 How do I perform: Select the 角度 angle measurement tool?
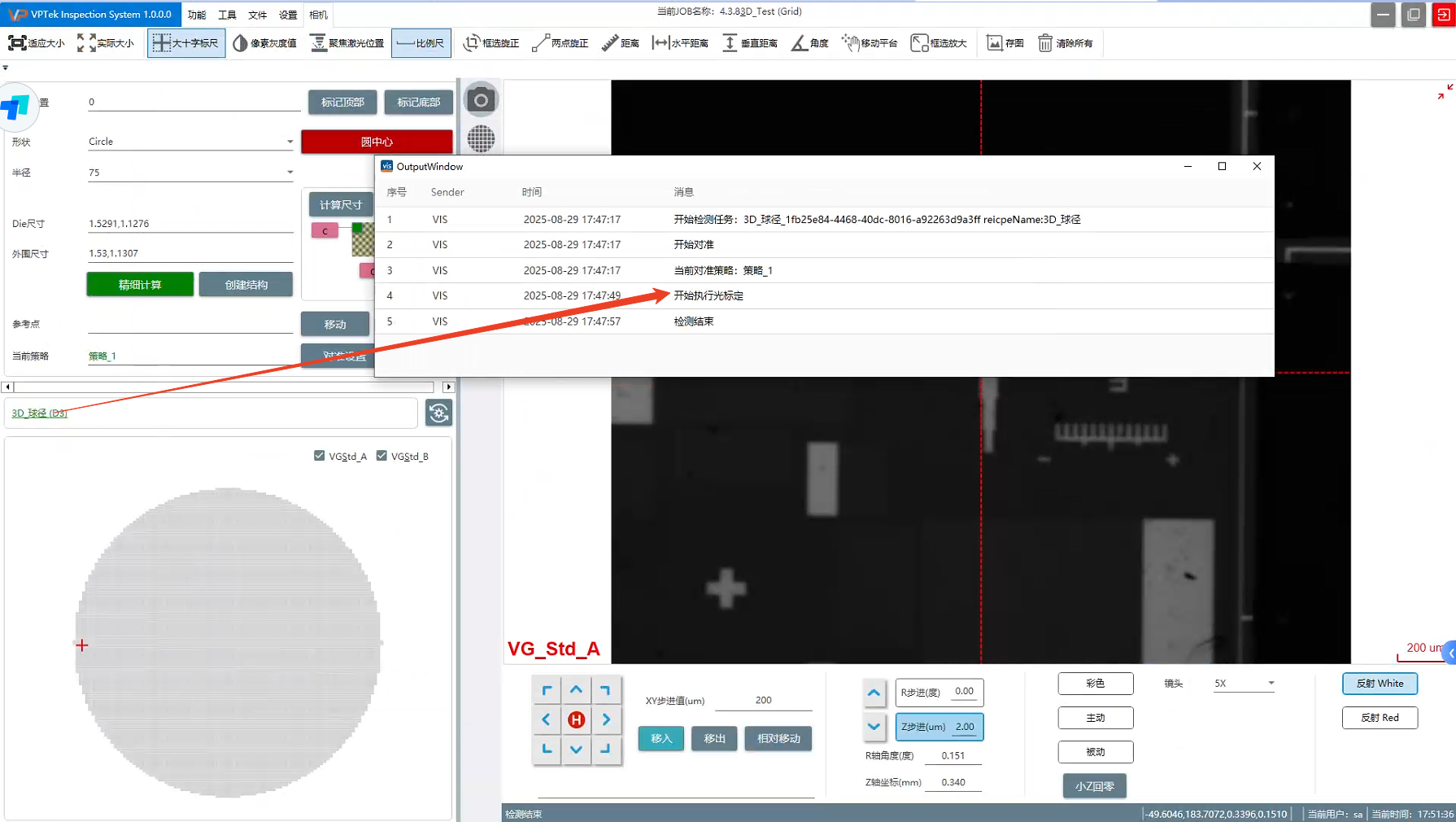(x=809, y=43)
